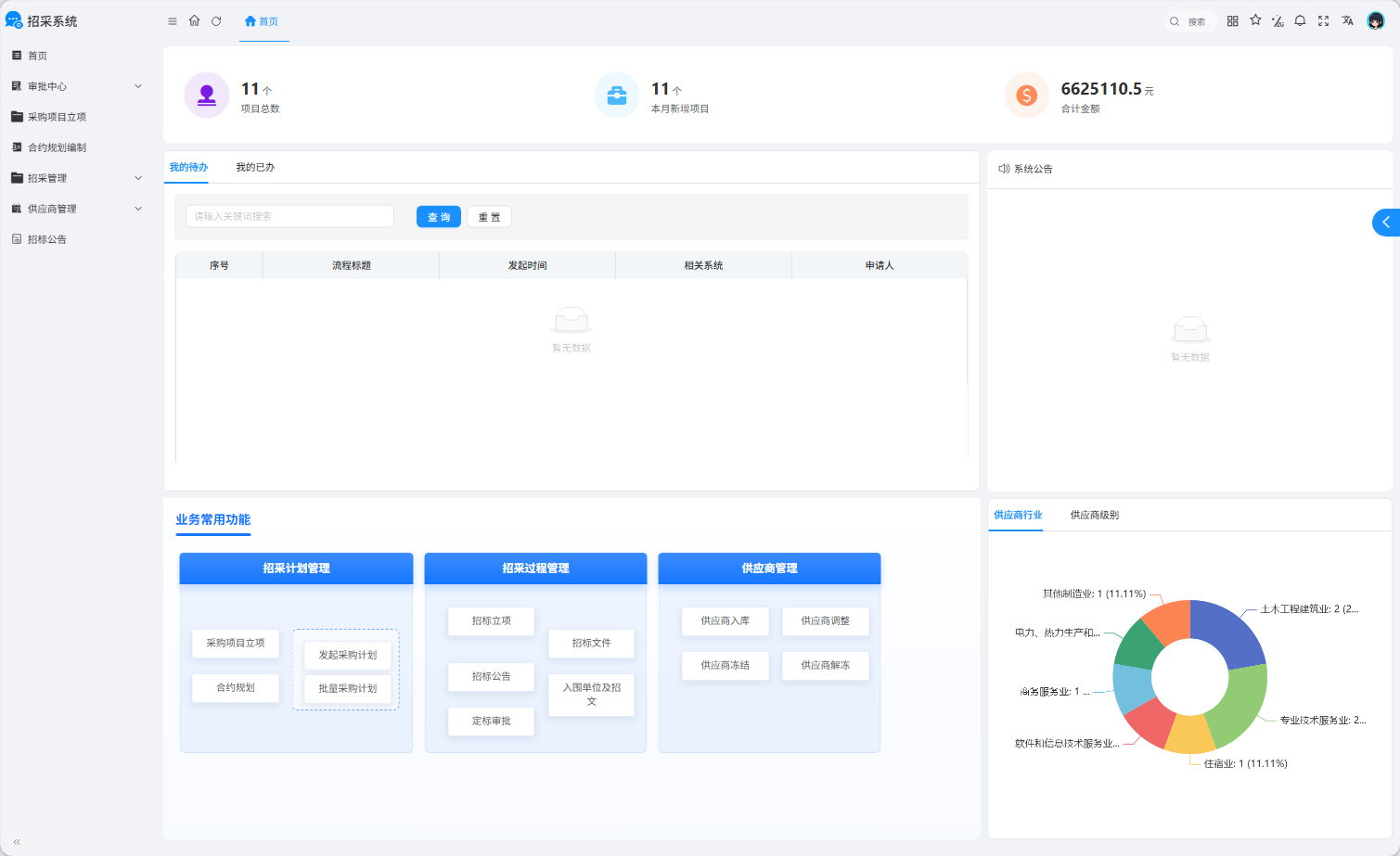Click the favorites star icon

(x=1255, y=20)
